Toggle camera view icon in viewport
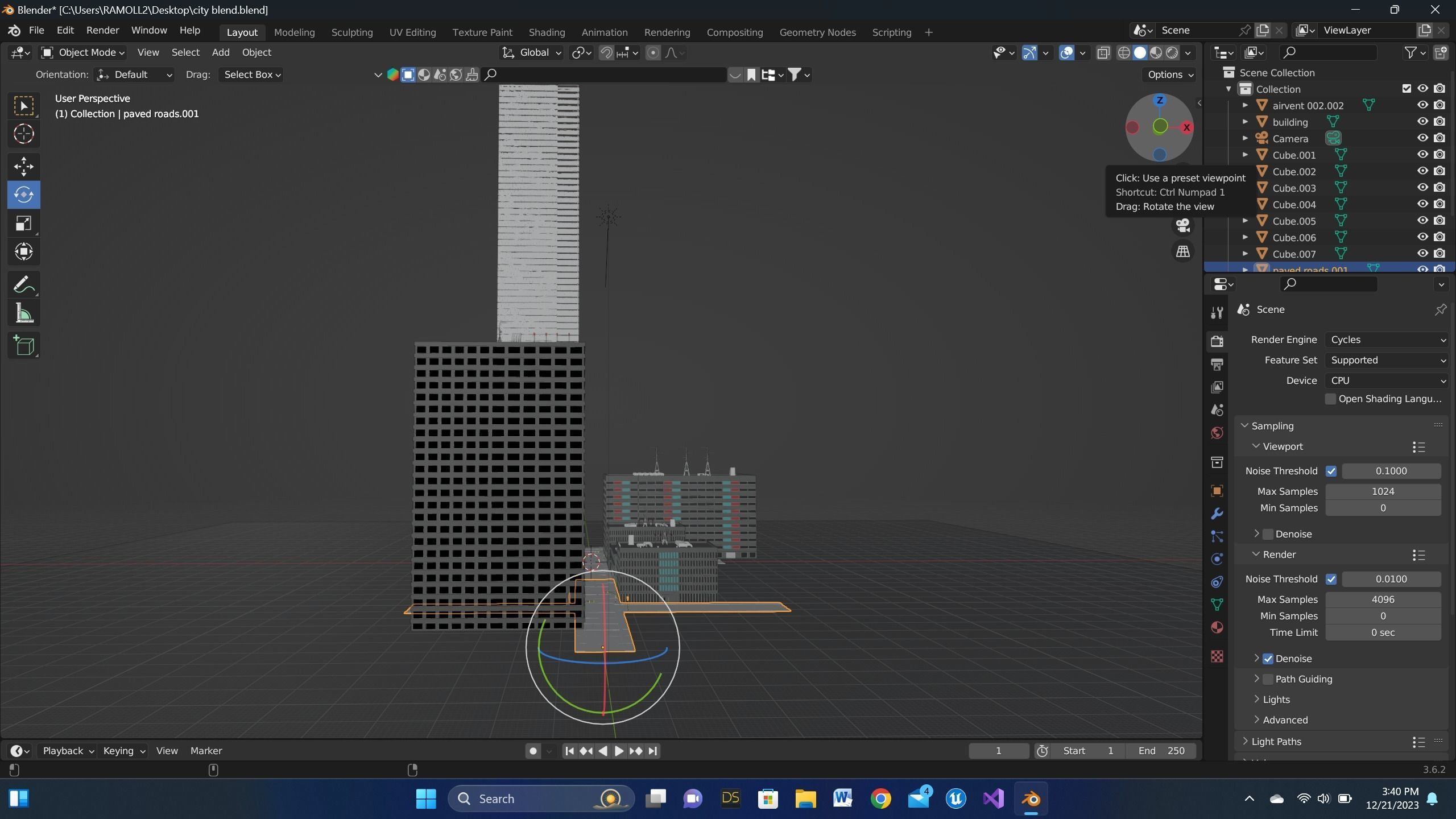This screenshot has width=1456, height=819. point(1183,226)
